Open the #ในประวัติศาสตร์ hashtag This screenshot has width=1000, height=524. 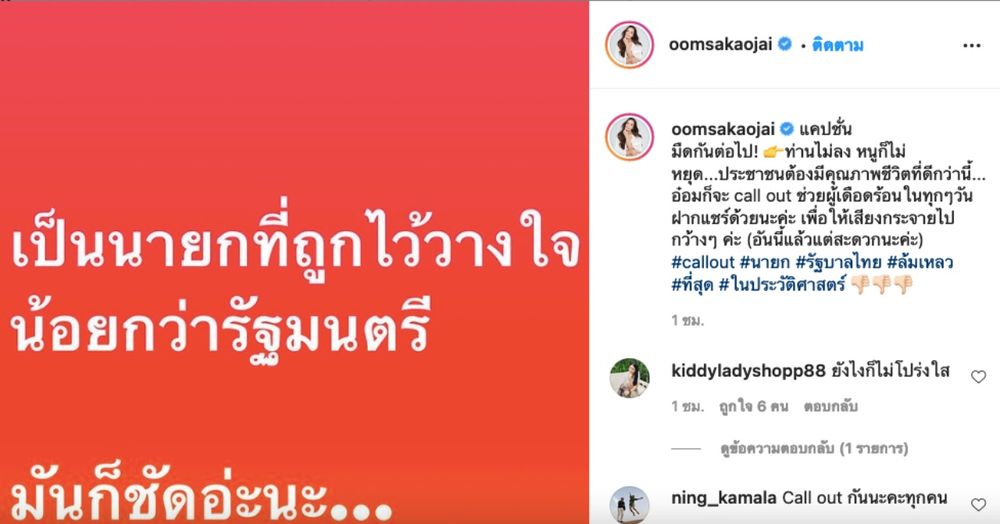[782, 284]
